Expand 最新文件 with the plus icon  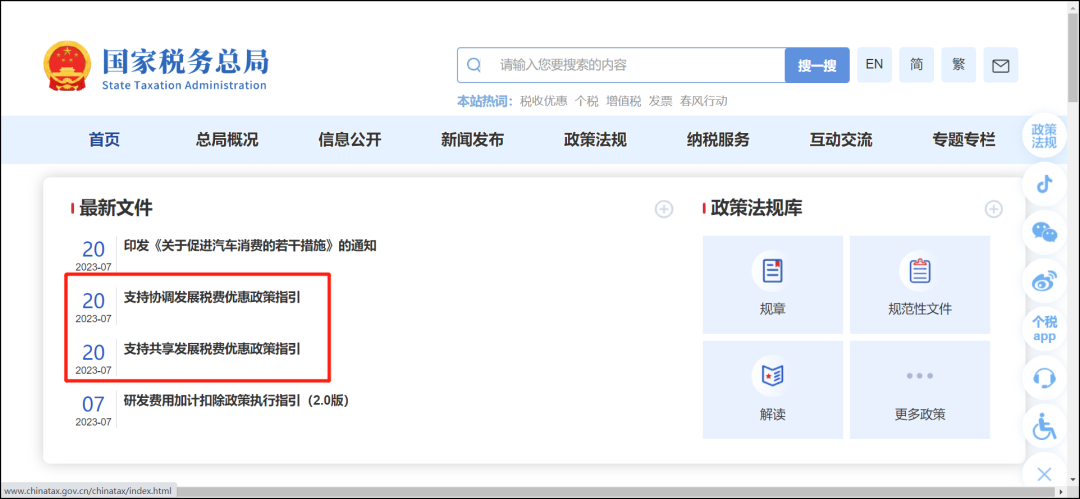pyautogui.click(x=664, y=209)
